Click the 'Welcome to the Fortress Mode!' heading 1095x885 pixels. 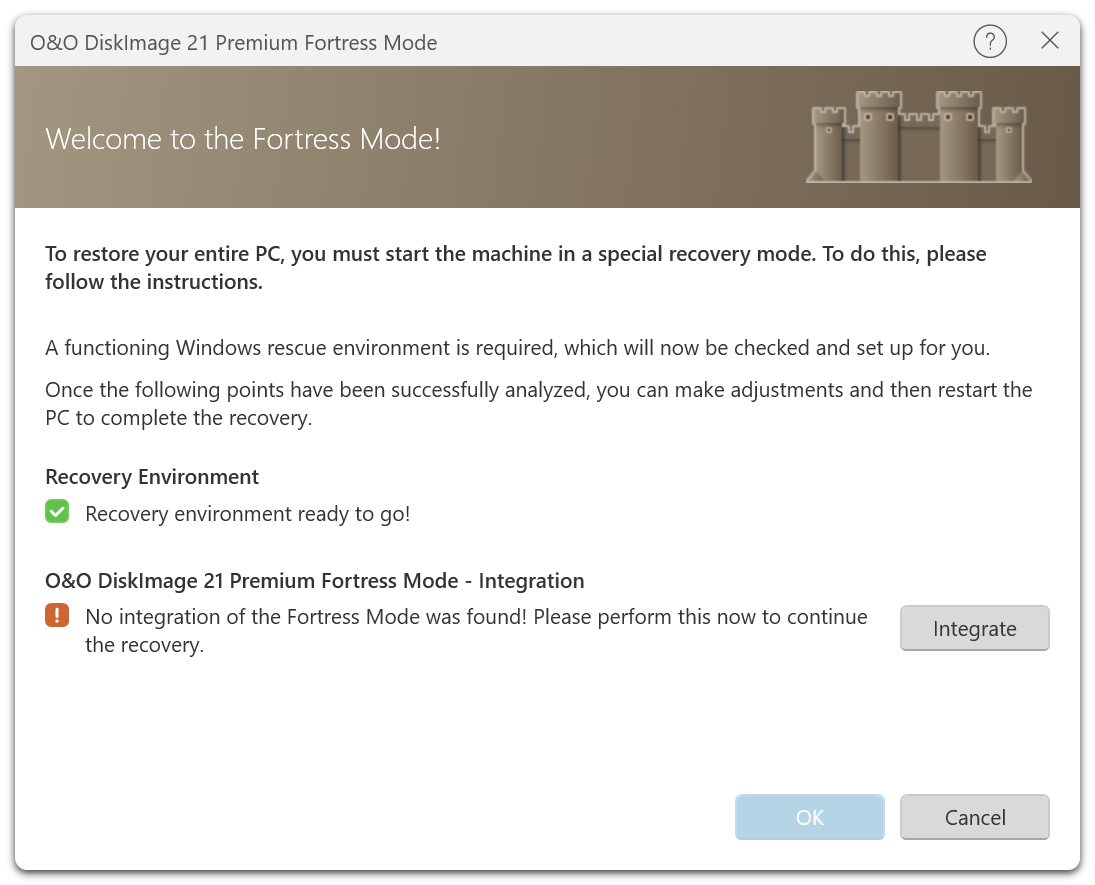click(x=243, y=138)
